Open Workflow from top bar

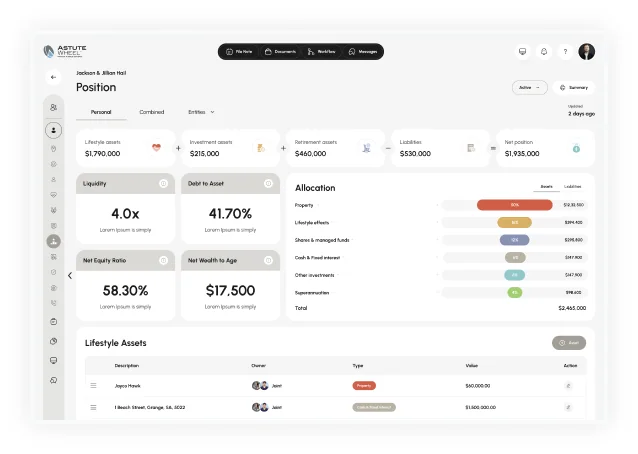[321, 52]
